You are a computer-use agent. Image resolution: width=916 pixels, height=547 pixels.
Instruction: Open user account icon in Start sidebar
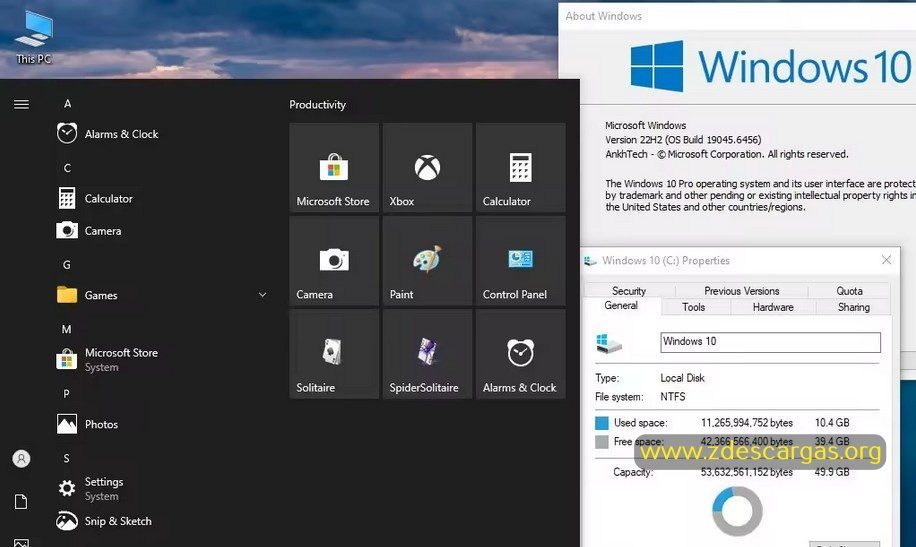(x=22, y=459)
